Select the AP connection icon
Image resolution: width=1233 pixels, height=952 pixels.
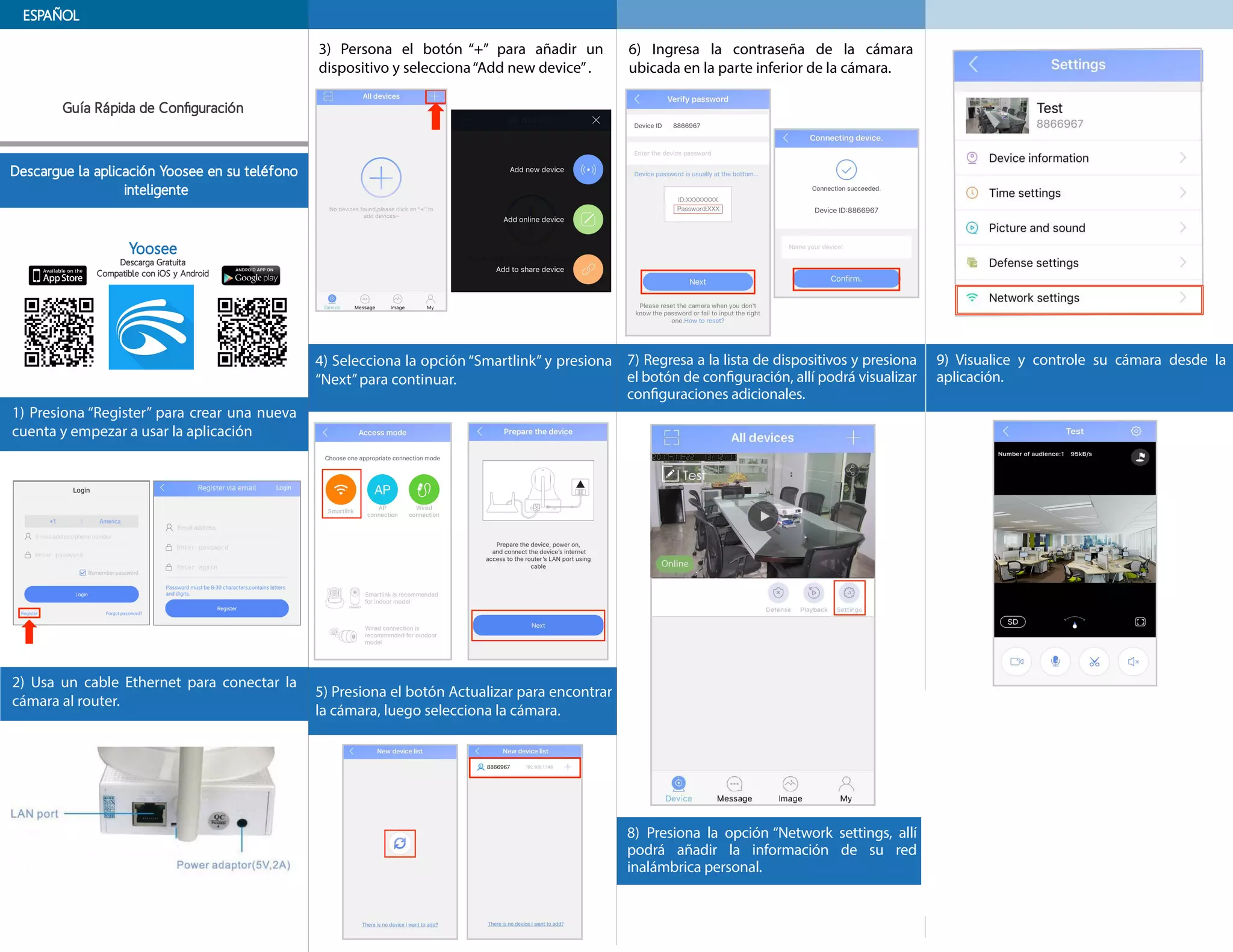[x=382, y=489]
